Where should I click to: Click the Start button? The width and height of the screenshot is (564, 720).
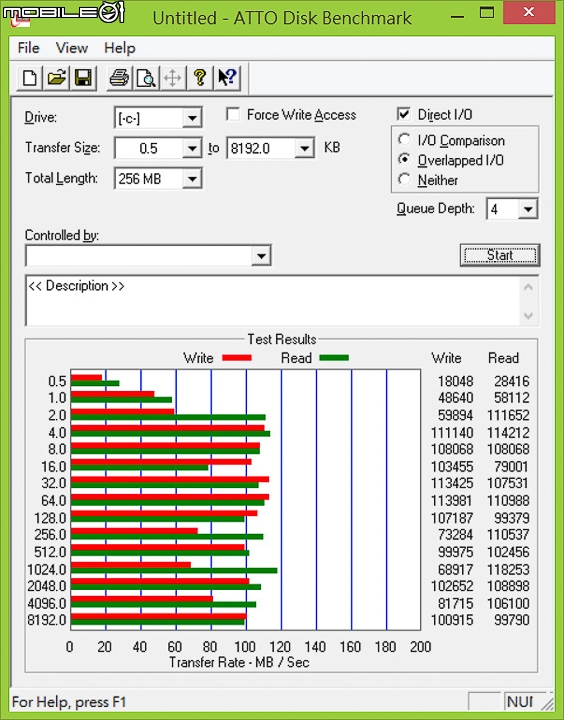pos(500,255)
